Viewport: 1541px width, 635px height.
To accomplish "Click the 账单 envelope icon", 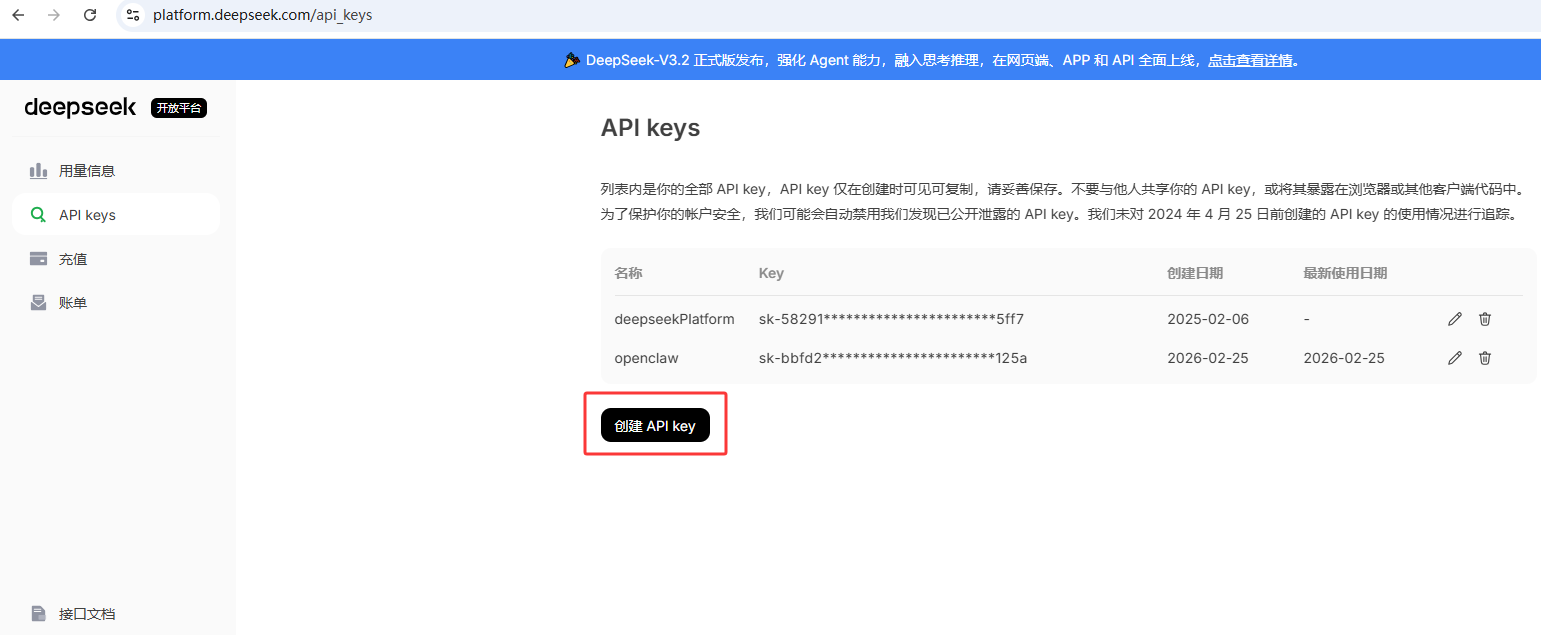I will (39, 303).
